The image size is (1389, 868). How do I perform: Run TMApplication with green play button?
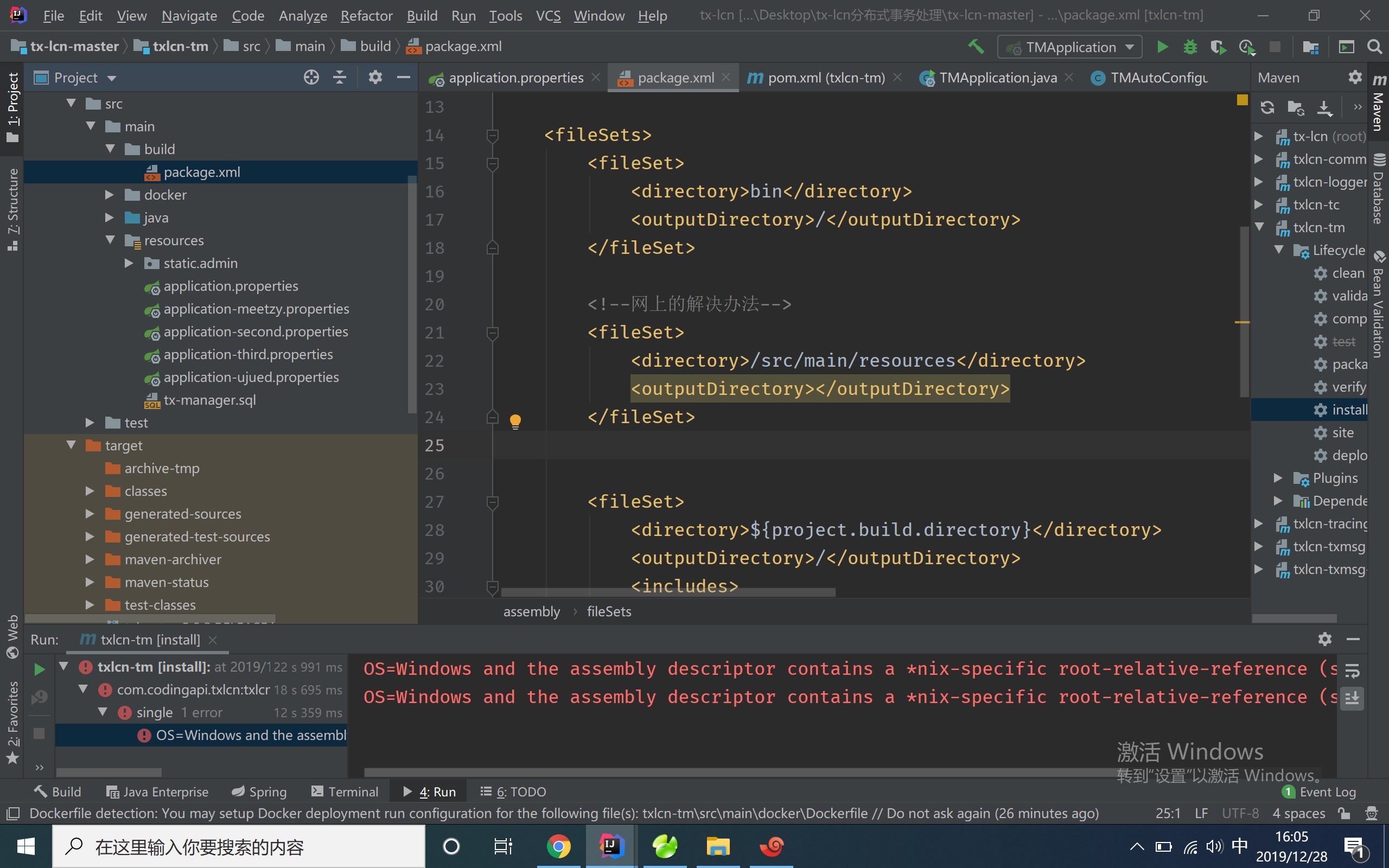coord(1162,47)
